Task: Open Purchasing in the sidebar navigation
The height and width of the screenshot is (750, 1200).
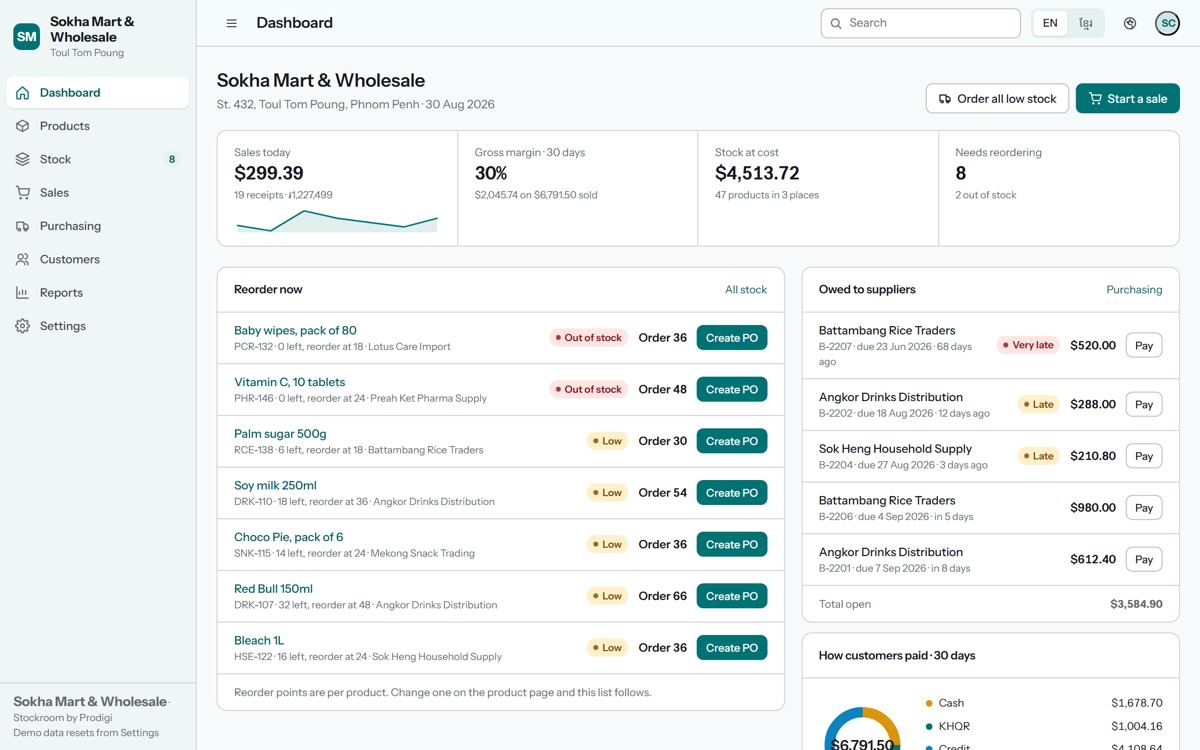Action: click(x=98, y=226)
